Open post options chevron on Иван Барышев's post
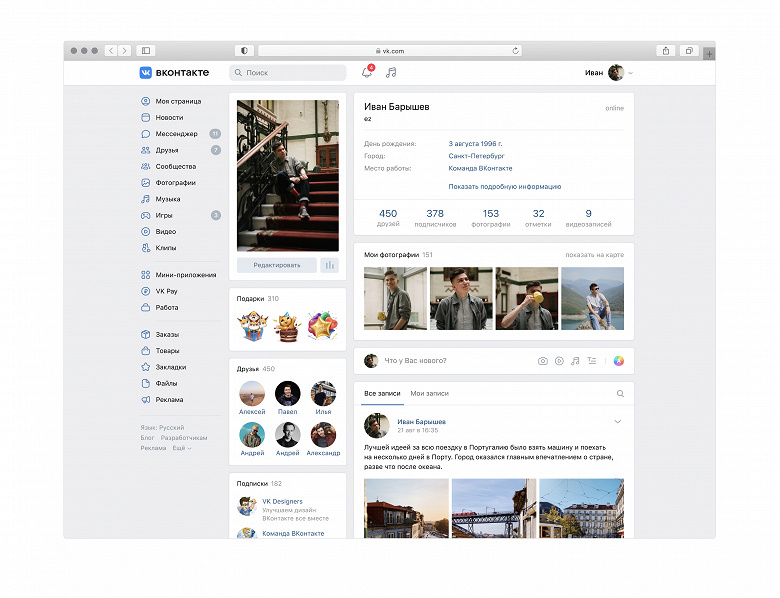780x598 pixels. (618, 422)
